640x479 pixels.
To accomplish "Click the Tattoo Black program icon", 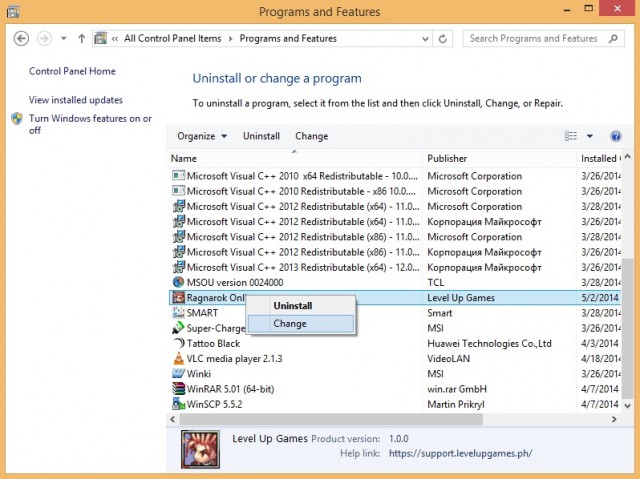I will point(178,343).
